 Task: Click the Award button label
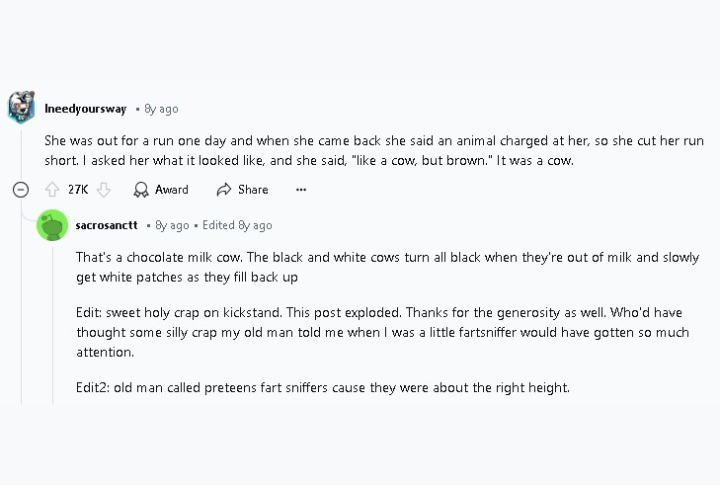pos(172,190)
